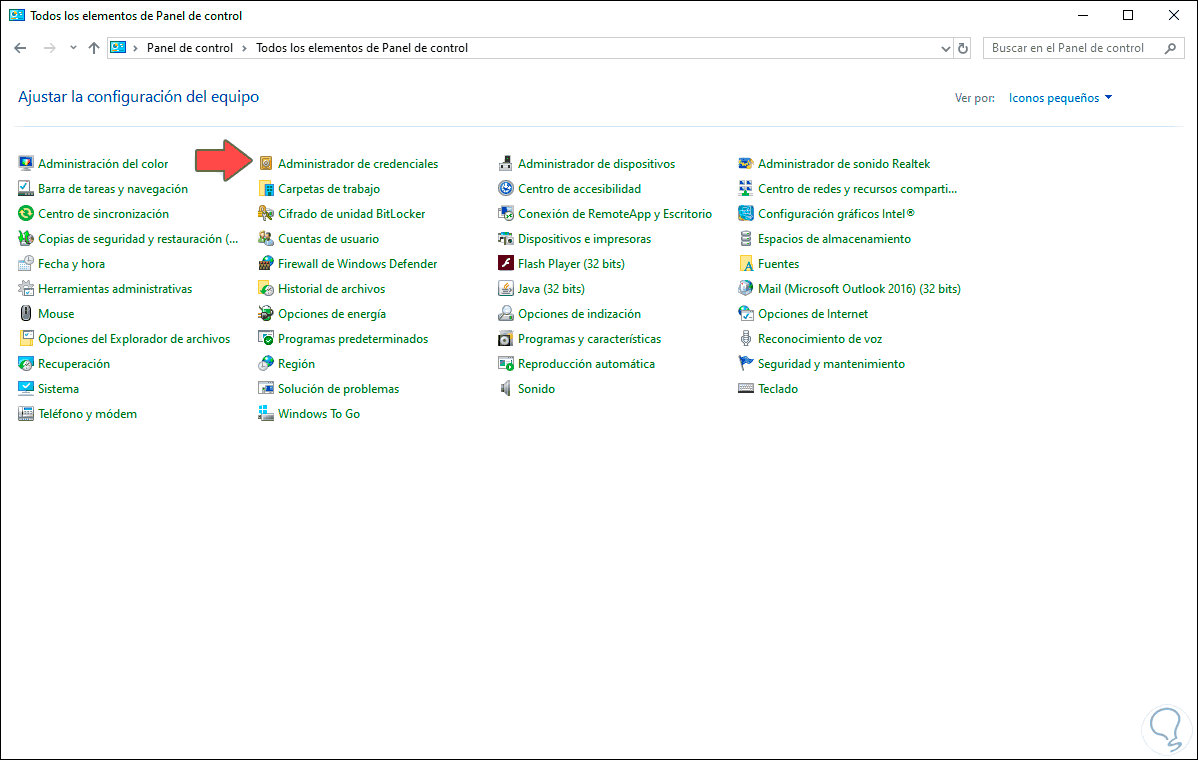Open Programas predeterminados link

(353, 339)
